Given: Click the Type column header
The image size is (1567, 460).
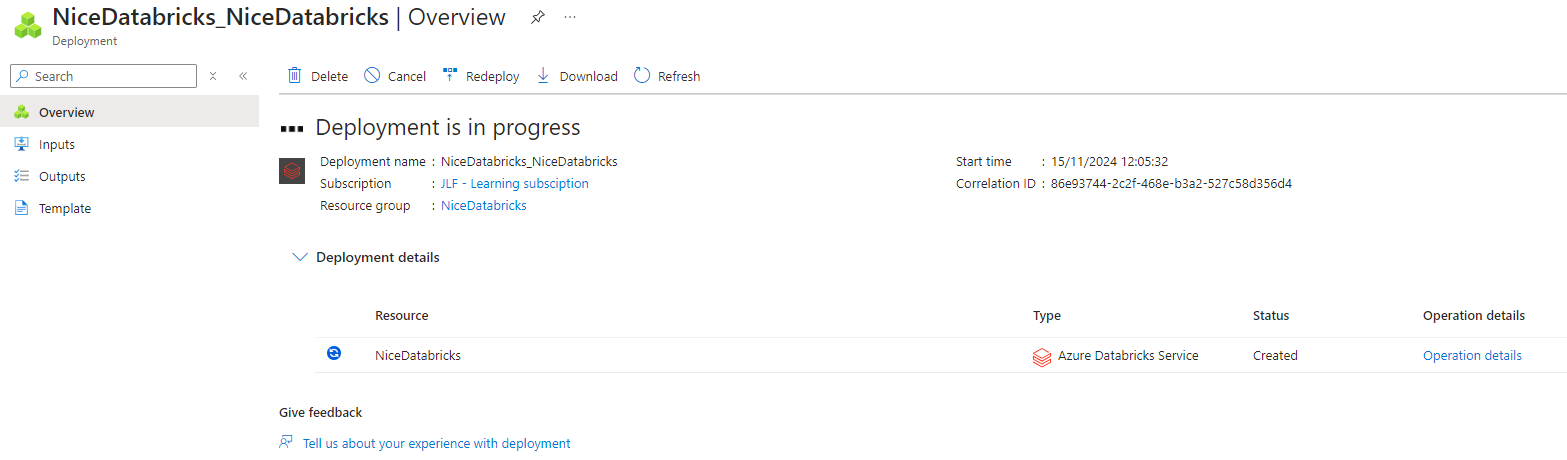Looking at the screenshot, I should 1047,315.
